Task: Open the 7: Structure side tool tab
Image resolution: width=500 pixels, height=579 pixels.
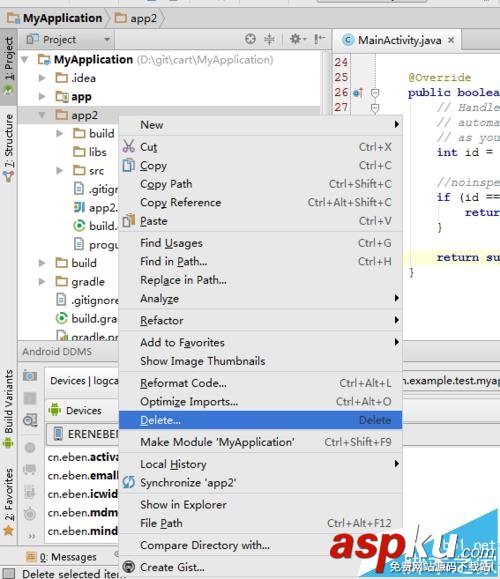Action: coord(8,147)
